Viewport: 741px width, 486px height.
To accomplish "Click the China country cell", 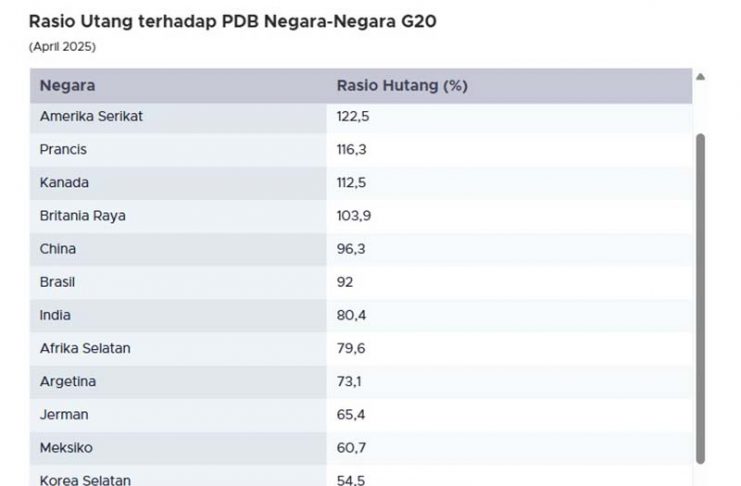I will coord(58,248).
